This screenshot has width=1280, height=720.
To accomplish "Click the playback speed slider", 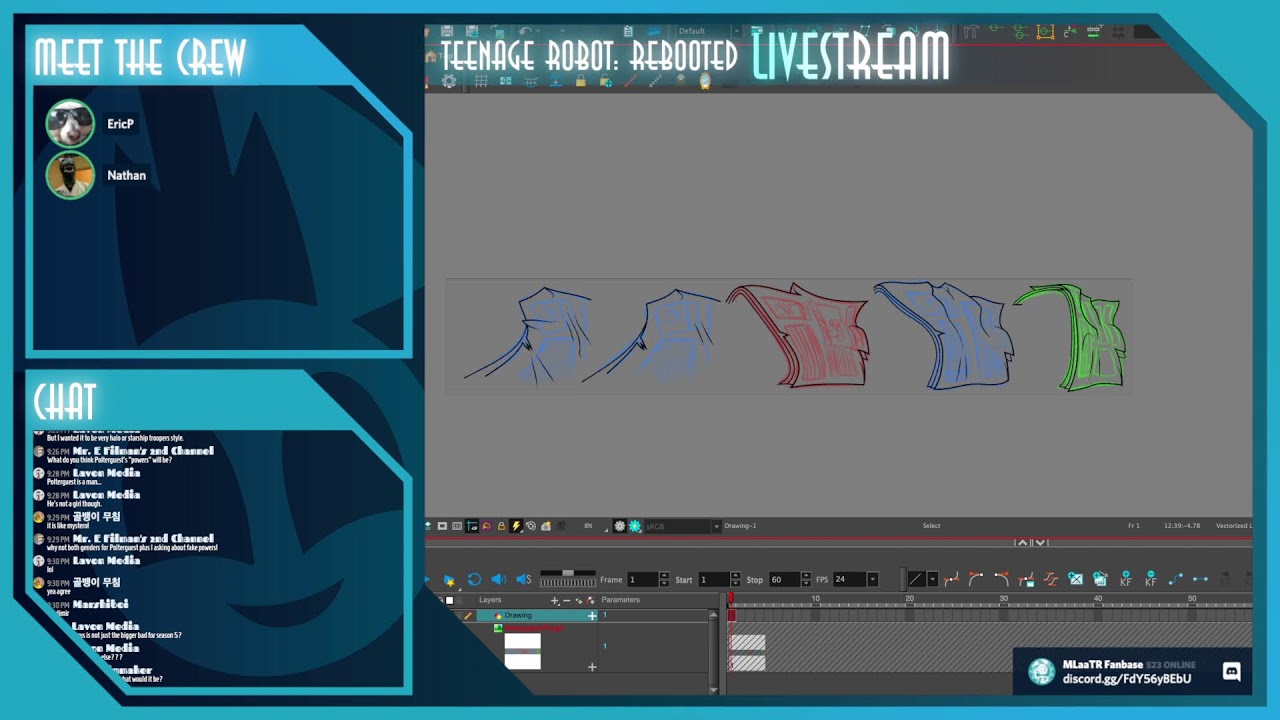I will 568,573.
